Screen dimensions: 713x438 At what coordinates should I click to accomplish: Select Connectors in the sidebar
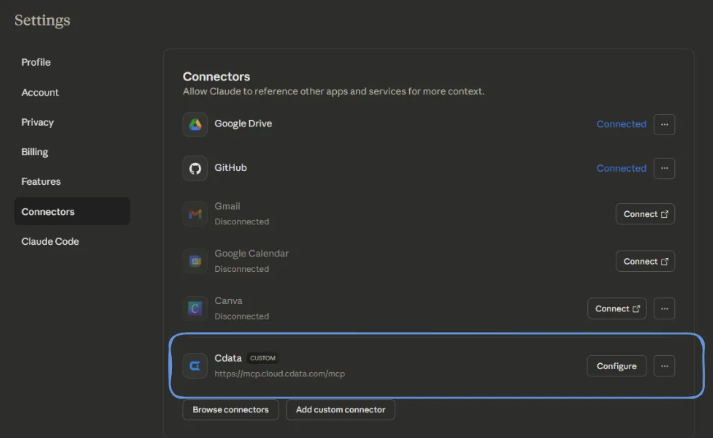click(x=72, y=211)
